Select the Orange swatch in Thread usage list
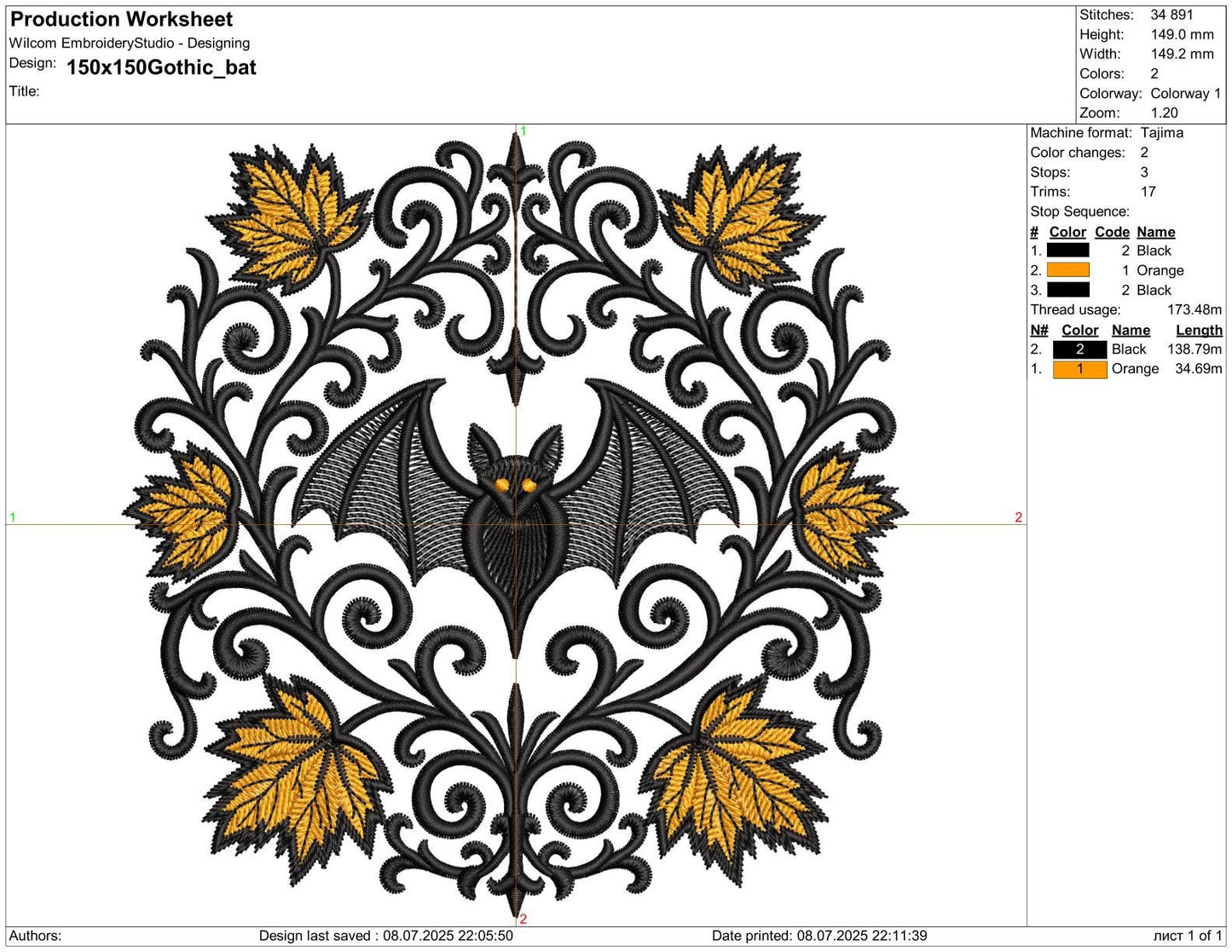 click(1079, 368)
